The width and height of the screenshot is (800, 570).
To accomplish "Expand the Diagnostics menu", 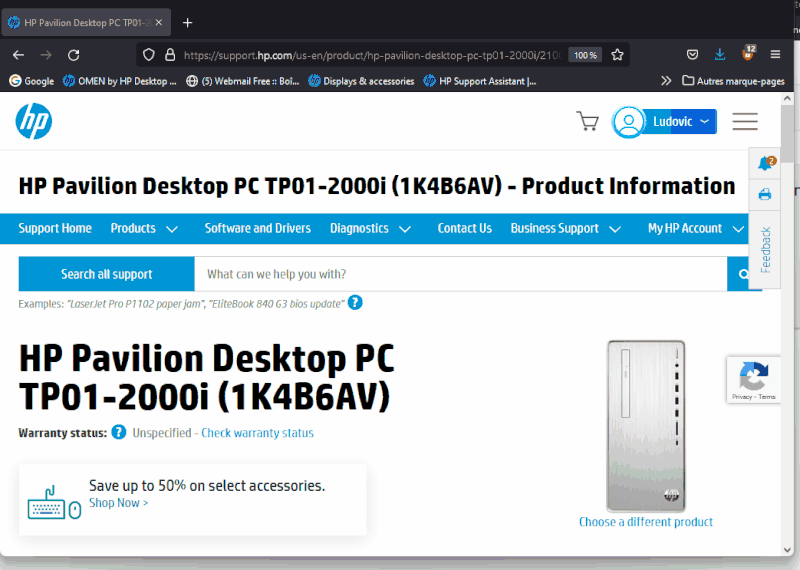I will 370,228.
